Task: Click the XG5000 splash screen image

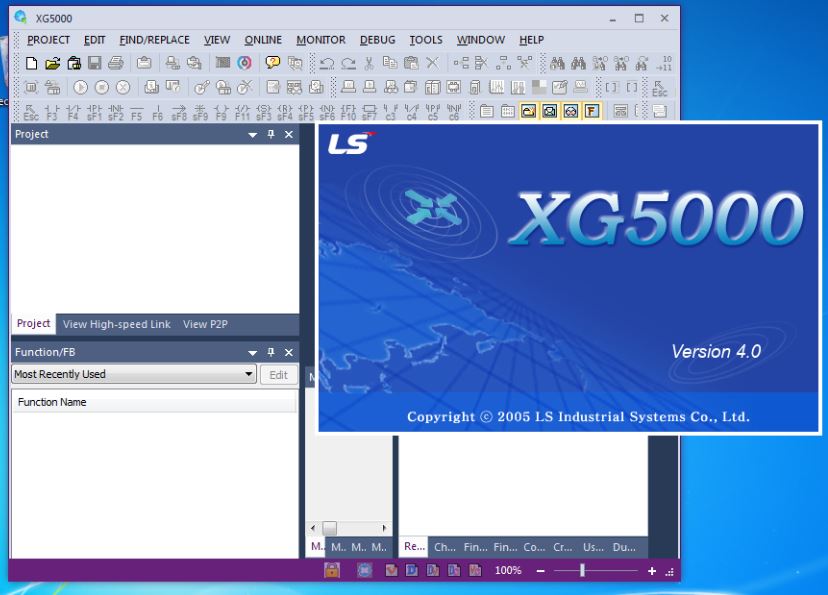Action: point(569,278)
